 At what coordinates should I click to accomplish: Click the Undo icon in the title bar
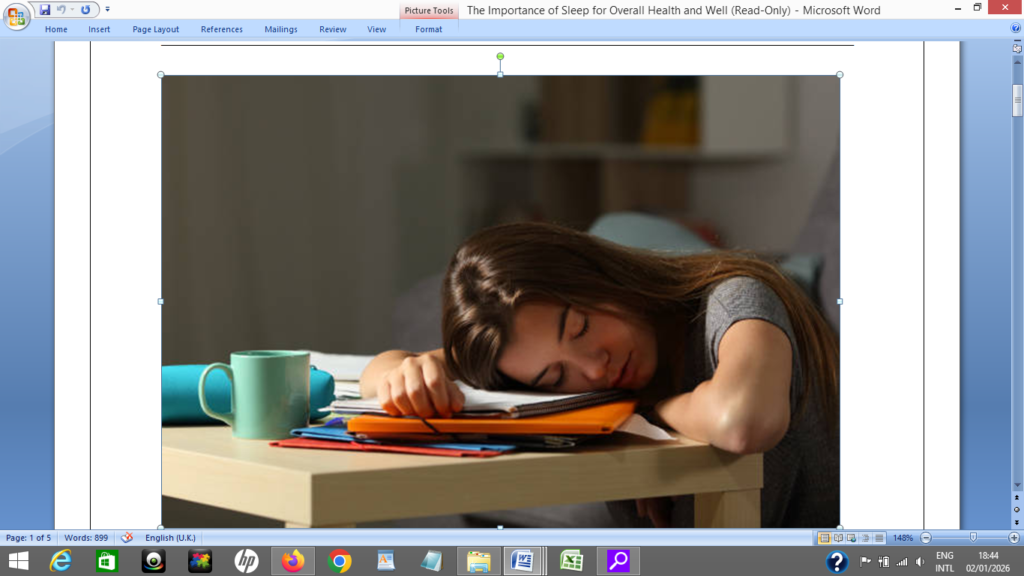tap(61, 9)
